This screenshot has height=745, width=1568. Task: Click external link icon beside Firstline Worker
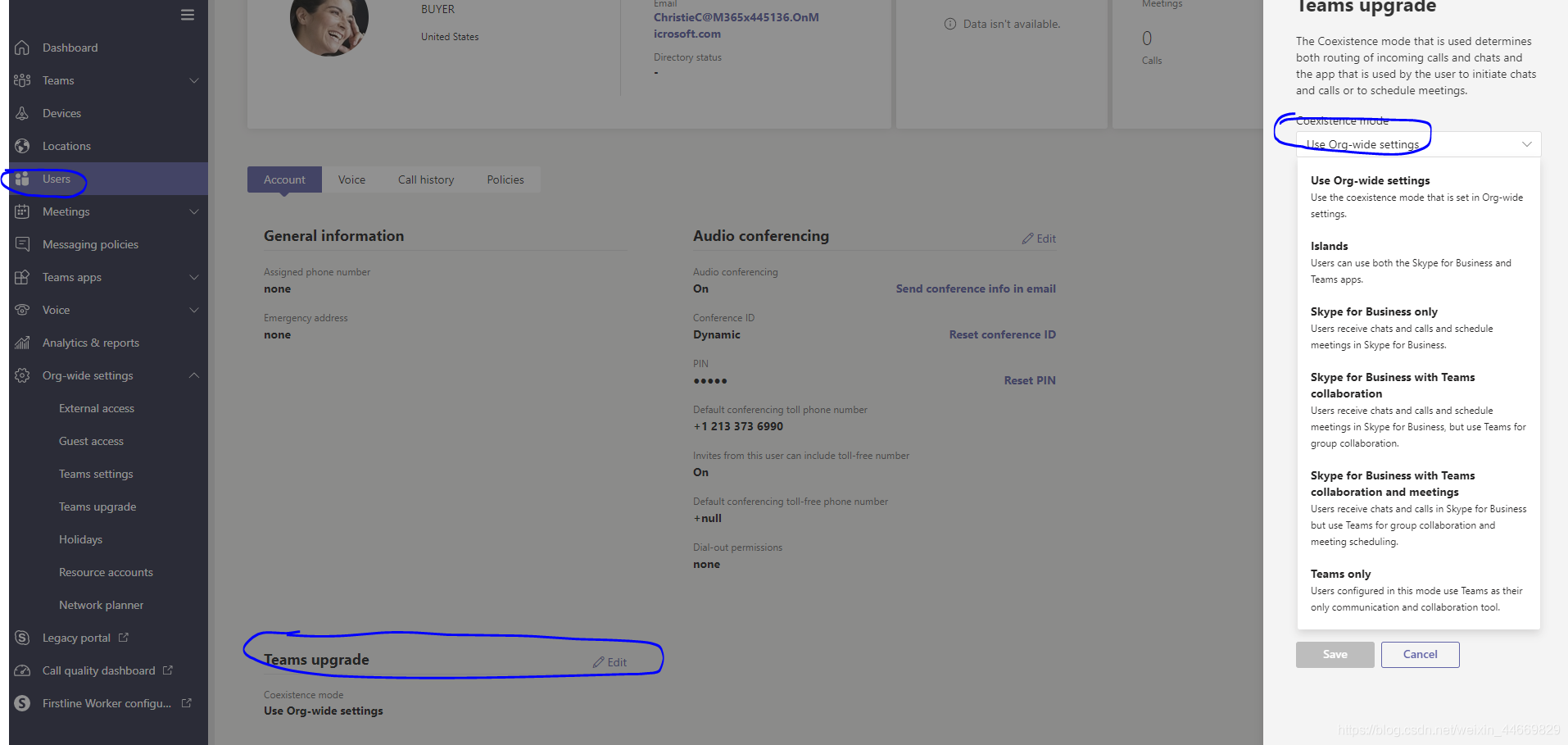(187, 702)
